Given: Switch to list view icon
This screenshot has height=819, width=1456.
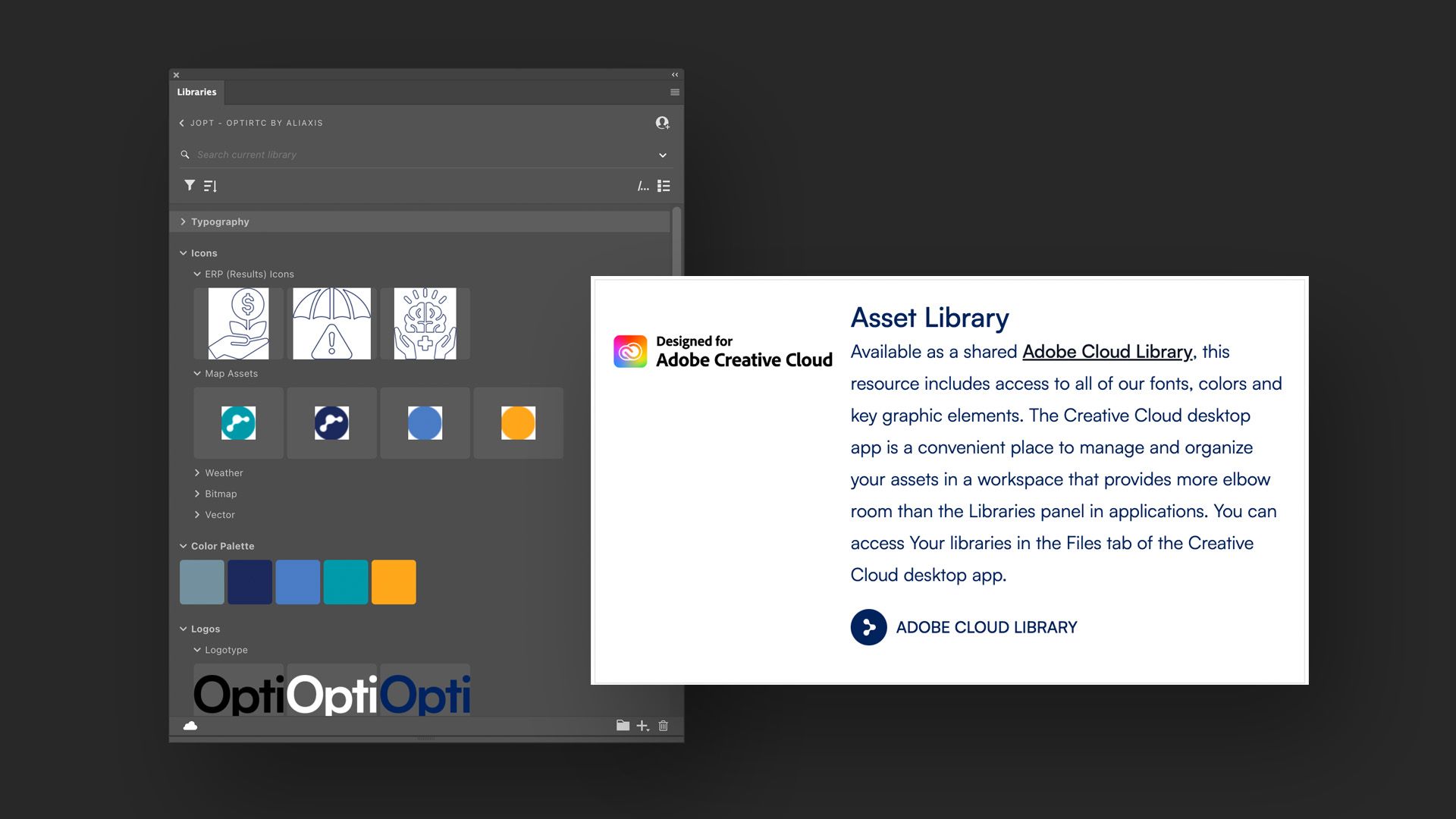Looking at the screenshot, I should point(664,186).
